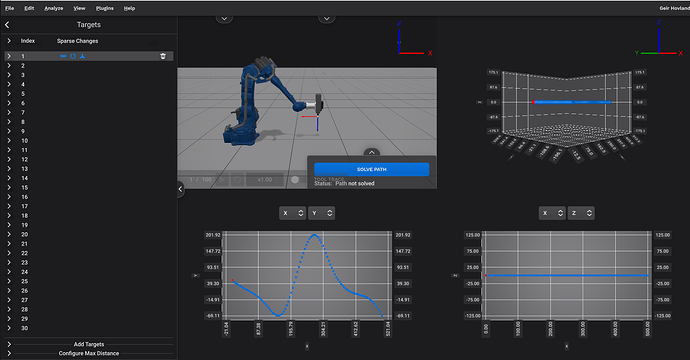This screenshot has height=360, width=690.
Task: Select target index 12
Action: (25, 160)
